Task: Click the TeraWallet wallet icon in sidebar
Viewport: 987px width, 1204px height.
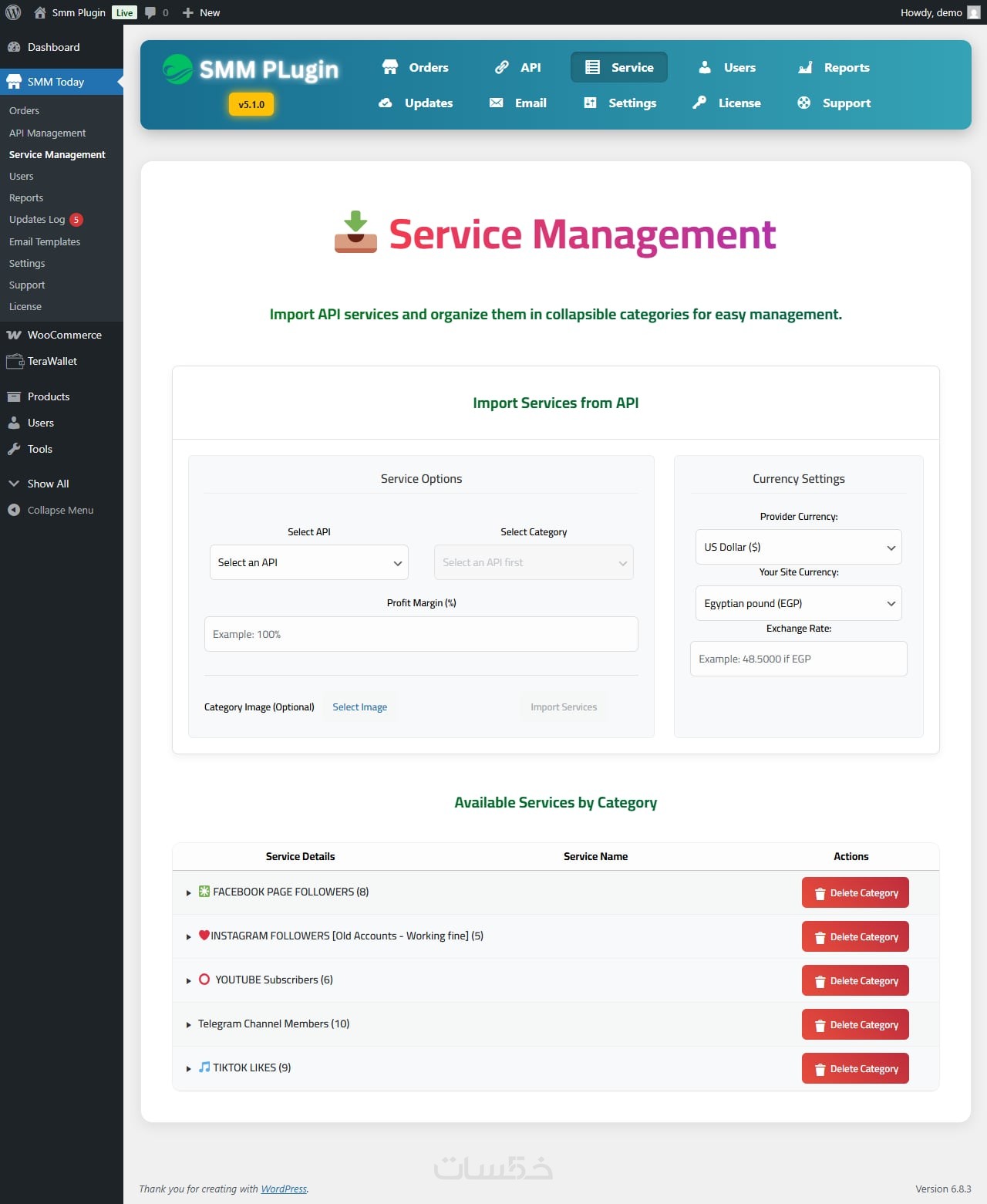Action: [x=15, y=361]
